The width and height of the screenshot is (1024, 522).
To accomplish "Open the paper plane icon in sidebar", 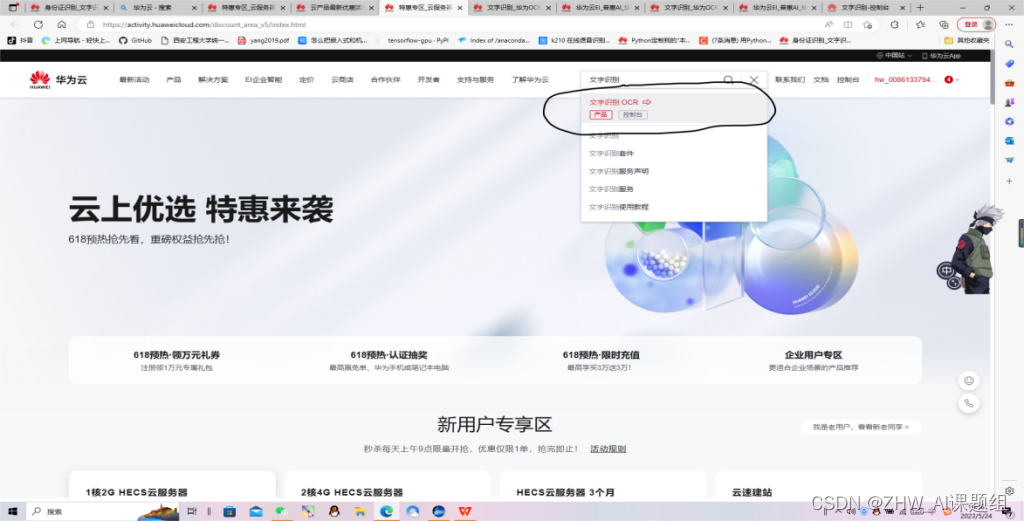I will [1010, 160].
